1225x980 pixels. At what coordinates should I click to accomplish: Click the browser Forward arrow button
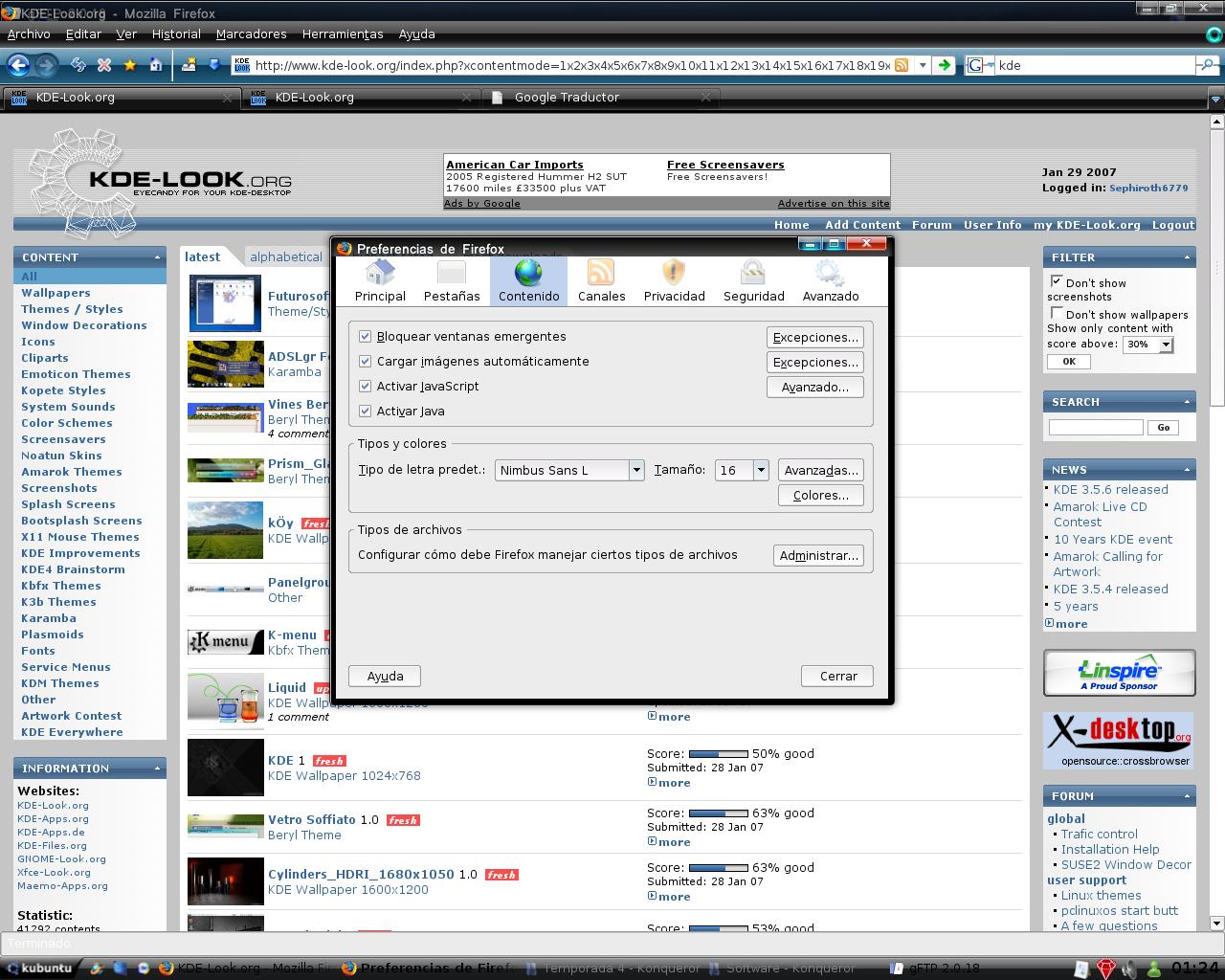point(45,65)
